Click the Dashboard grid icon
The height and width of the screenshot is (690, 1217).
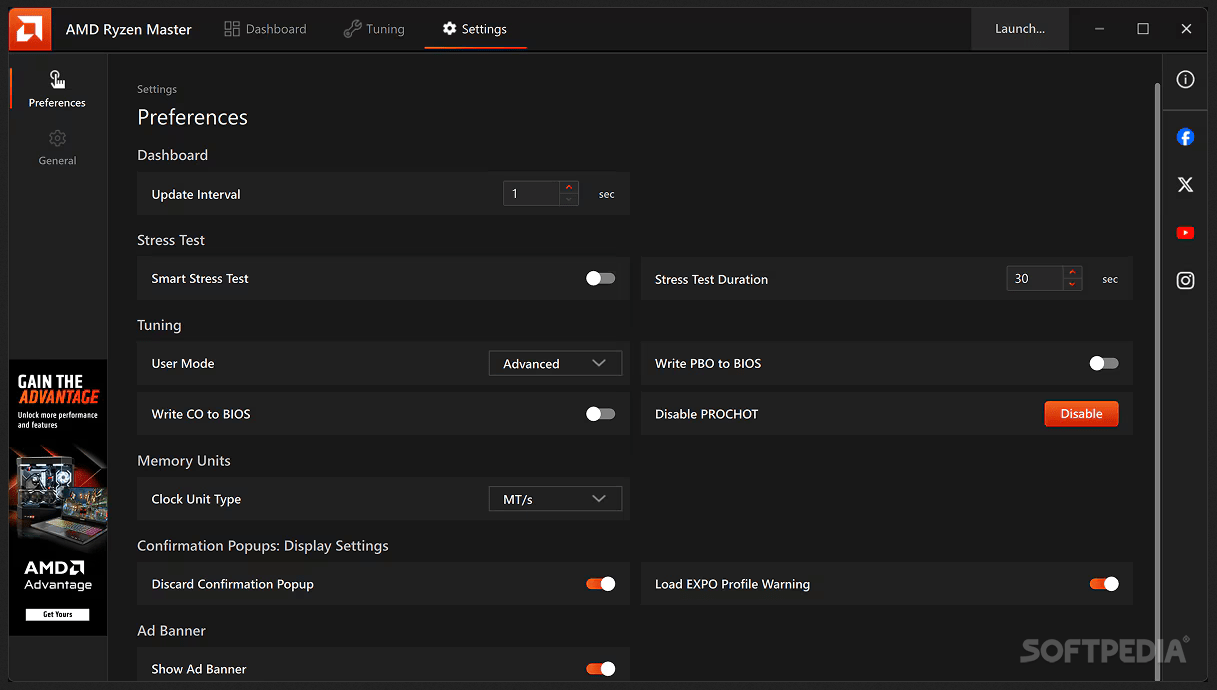(232, 29)
